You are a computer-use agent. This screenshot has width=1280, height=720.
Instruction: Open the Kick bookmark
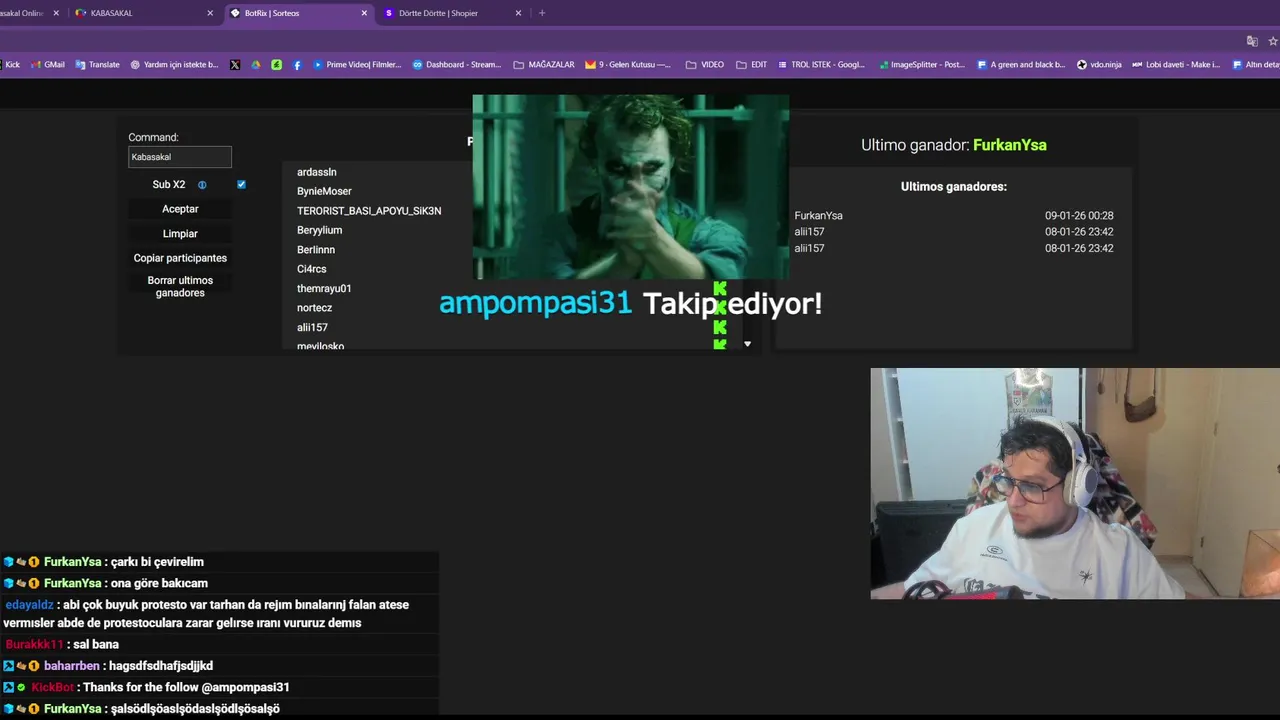10,65
